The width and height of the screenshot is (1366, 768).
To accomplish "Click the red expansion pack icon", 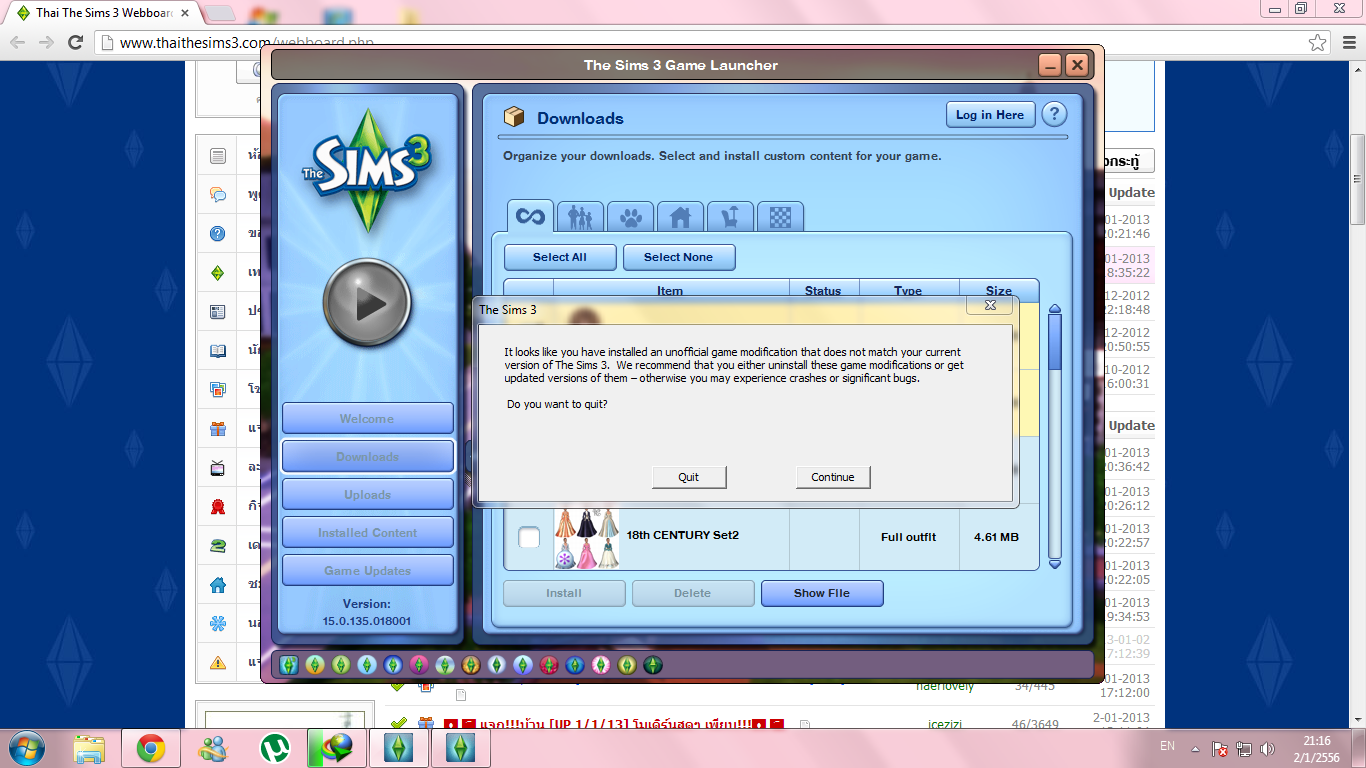I will (x=549, y=664).
